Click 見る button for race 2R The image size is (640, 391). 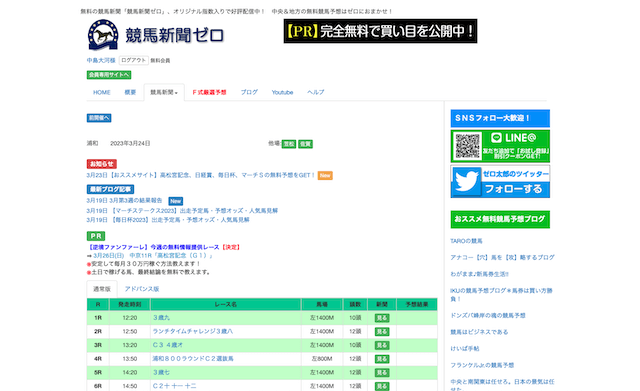pyautogui.click(x=382, y=331)
